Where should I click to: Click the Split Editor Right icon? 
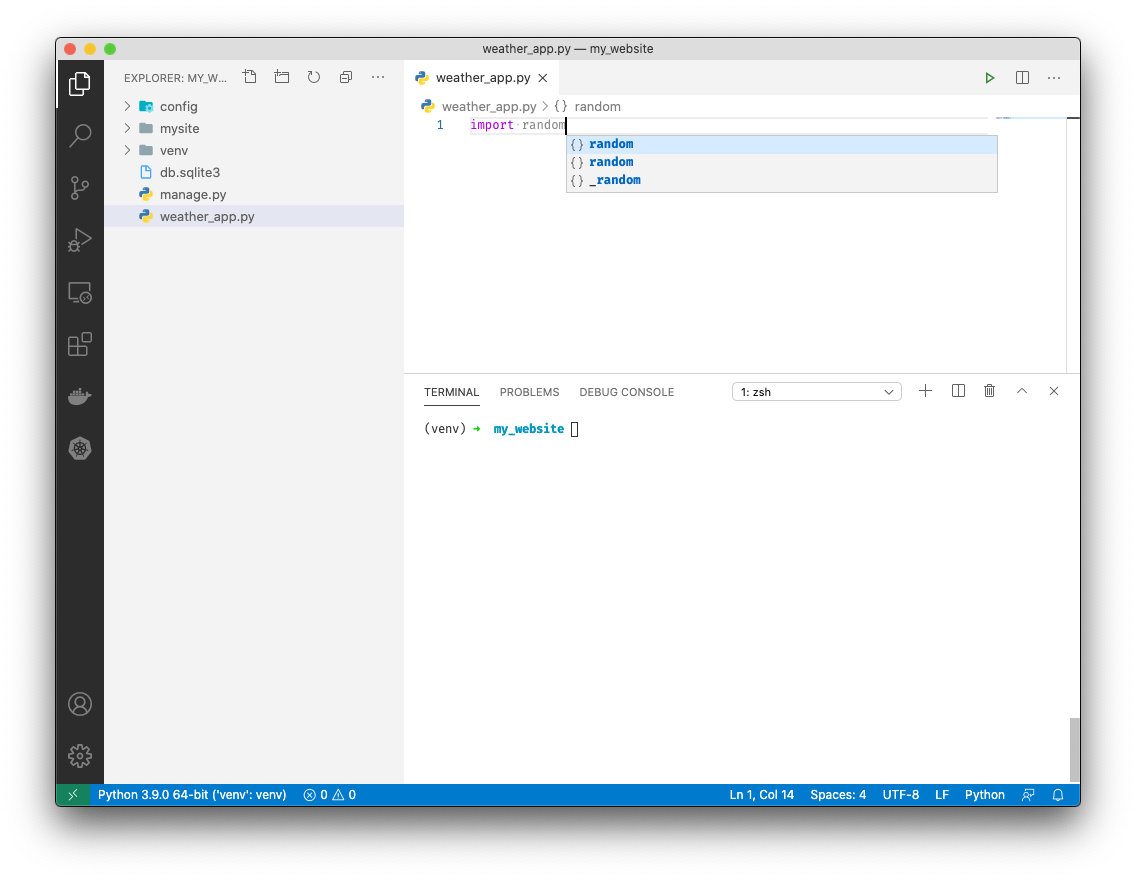point(1022,78)
